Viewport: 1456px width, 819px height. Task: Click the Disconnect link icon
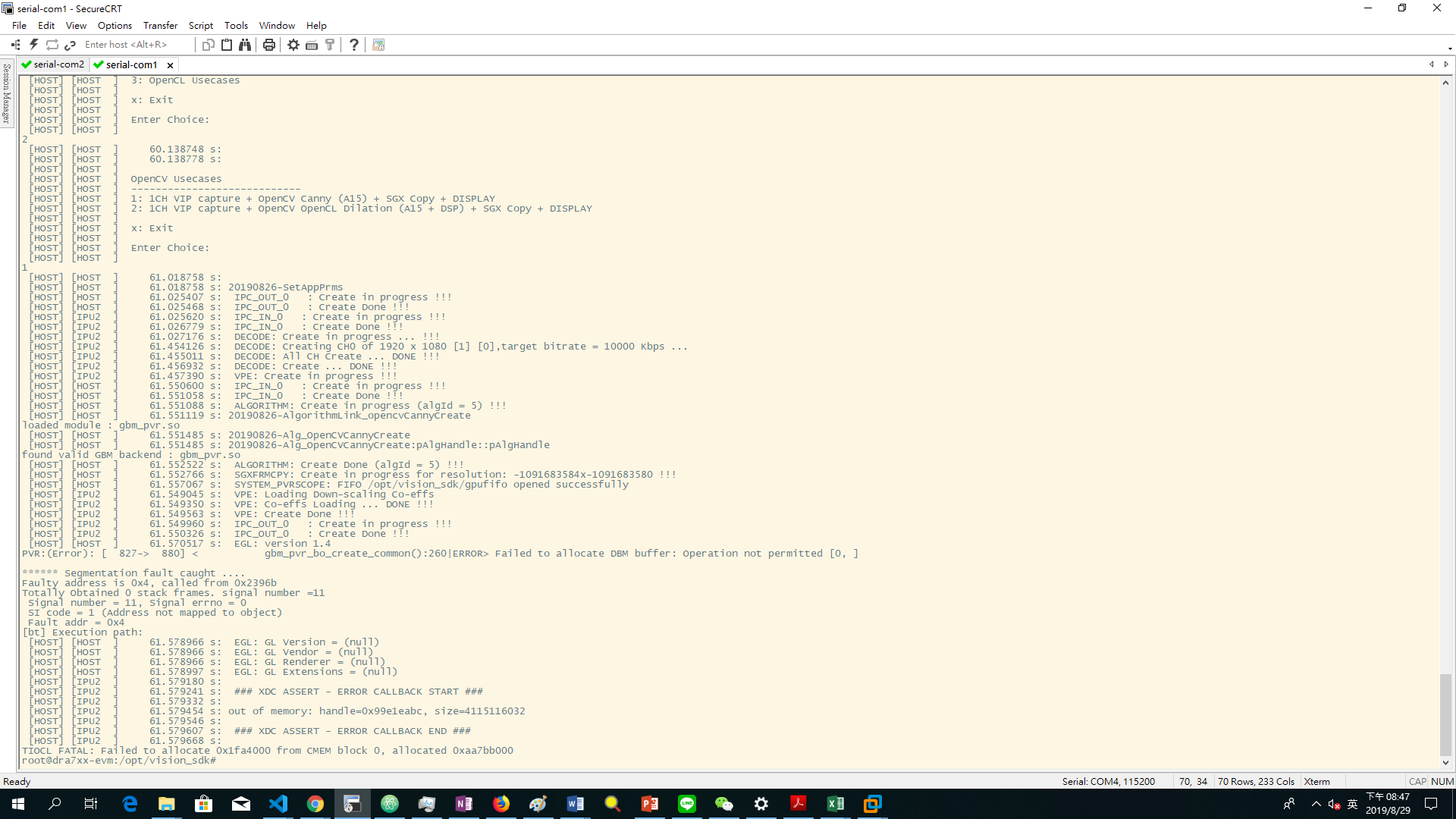coord(70,45)
